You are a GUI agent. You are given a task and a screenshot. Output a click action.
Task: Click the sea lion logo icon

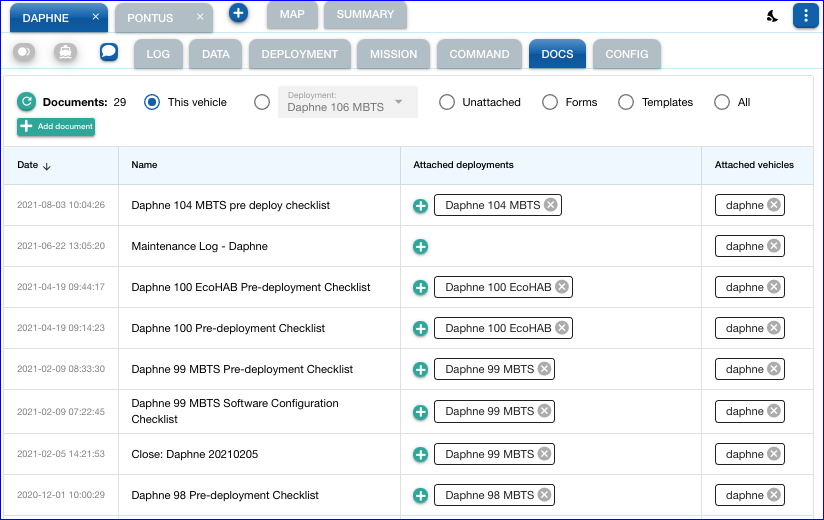772,16
